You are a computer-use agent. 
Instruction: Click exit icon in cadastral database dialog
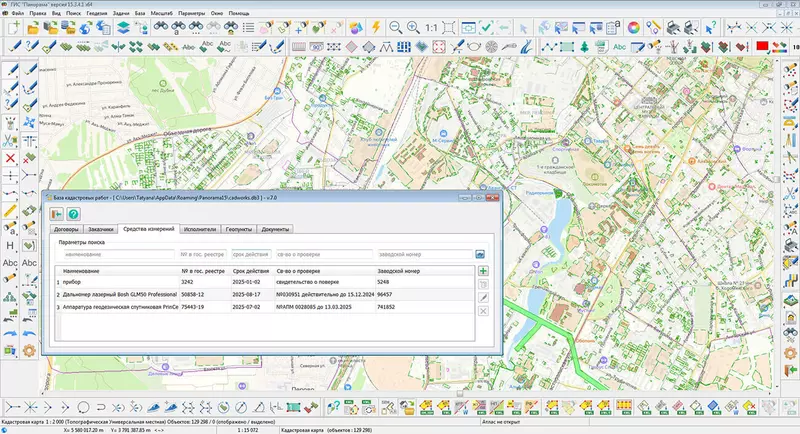[x=57, y=213]
